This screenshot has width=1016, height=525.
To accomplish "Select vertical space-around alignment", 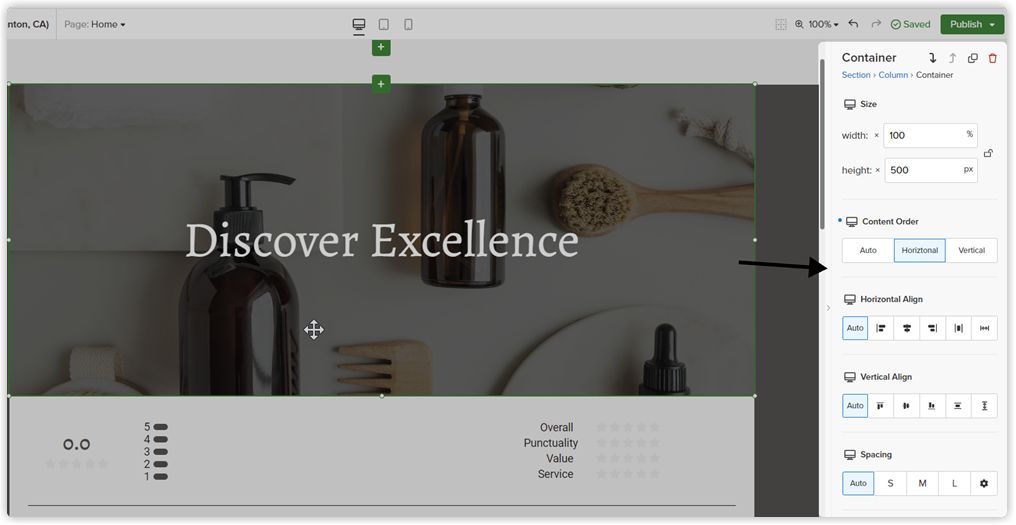I will tap(958, 406).
